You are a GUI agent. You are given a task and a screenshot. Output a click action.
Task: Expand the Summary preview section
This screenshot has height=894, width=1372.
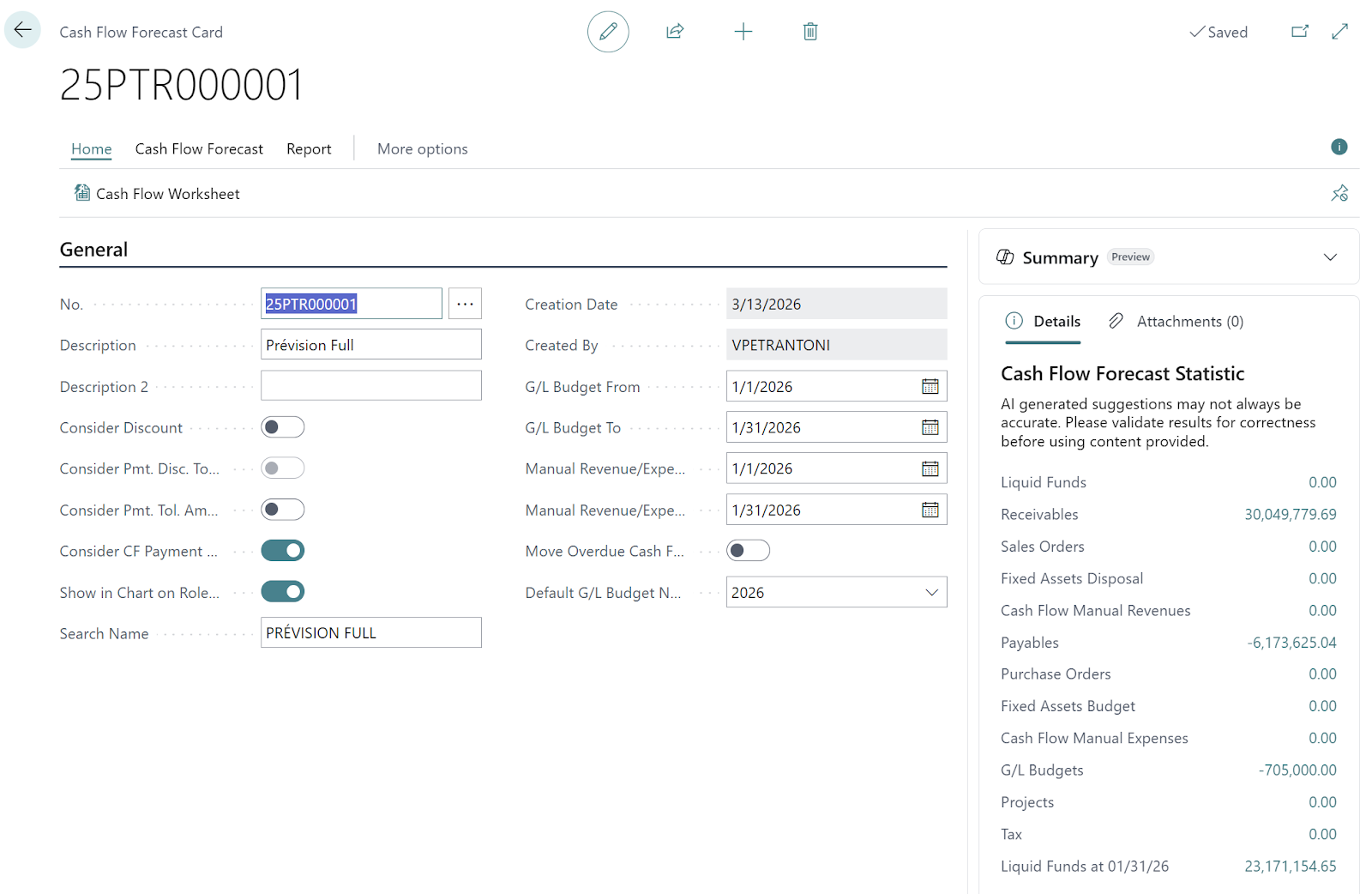pos(1330,257)
